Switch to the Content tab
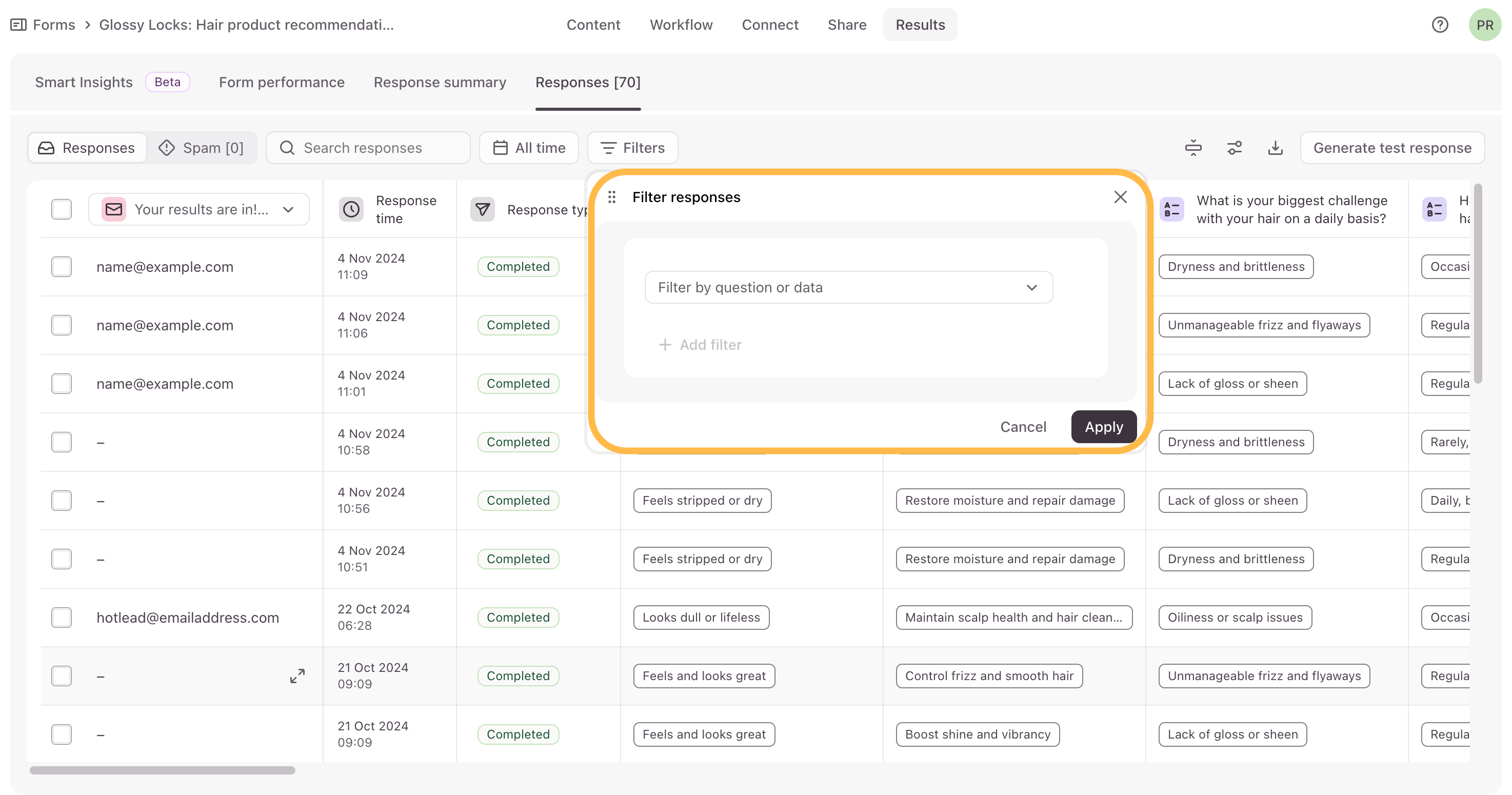 [593, 25]
